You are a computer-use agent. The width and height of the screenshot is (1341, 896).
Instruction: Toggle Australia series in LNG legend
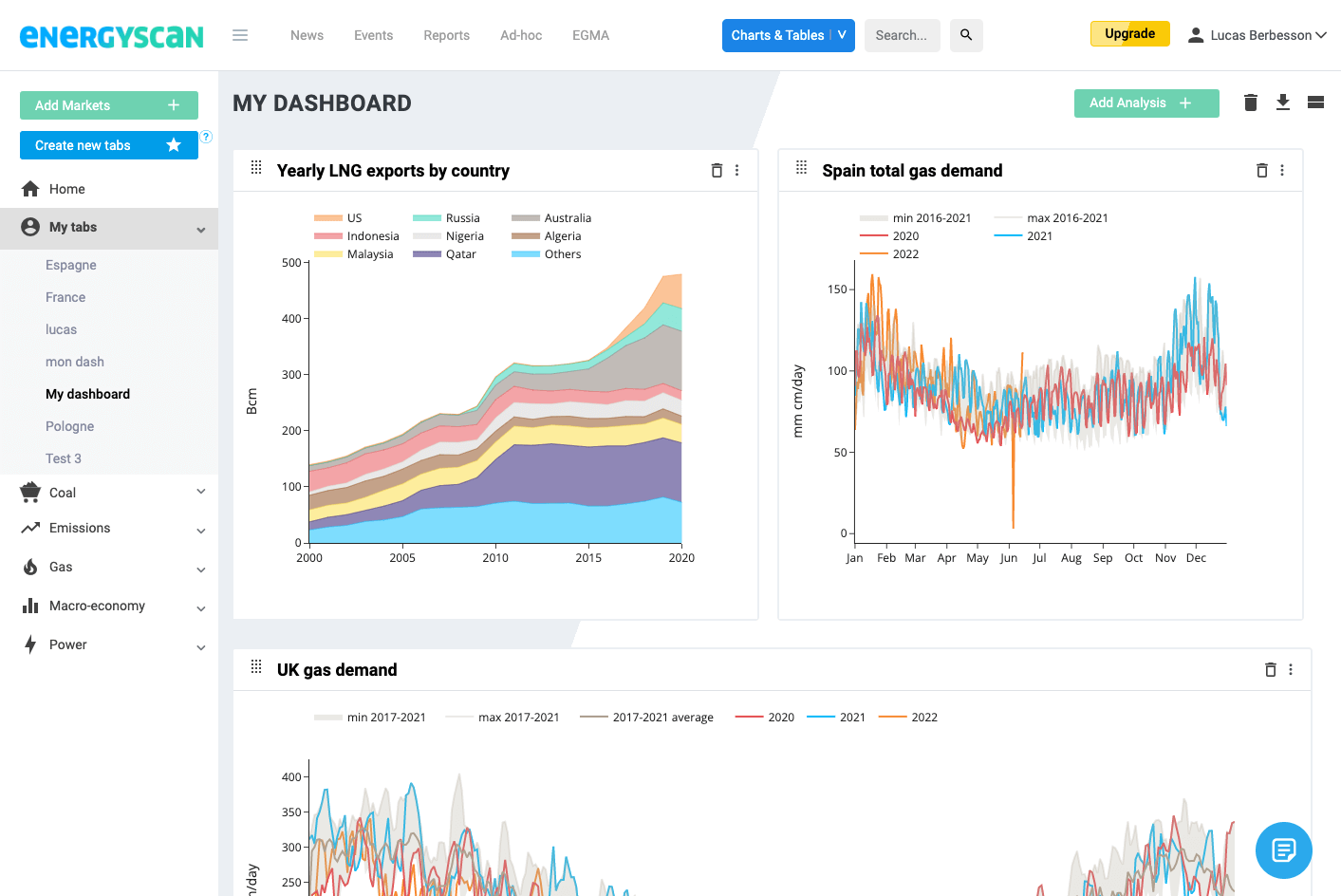pyautogui.click(x=551, y=218)
